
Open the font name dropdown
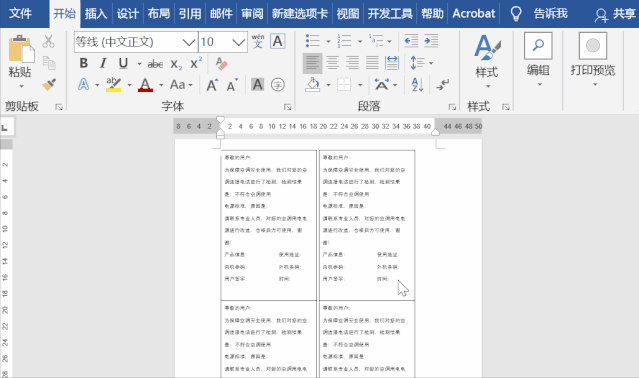189,42
